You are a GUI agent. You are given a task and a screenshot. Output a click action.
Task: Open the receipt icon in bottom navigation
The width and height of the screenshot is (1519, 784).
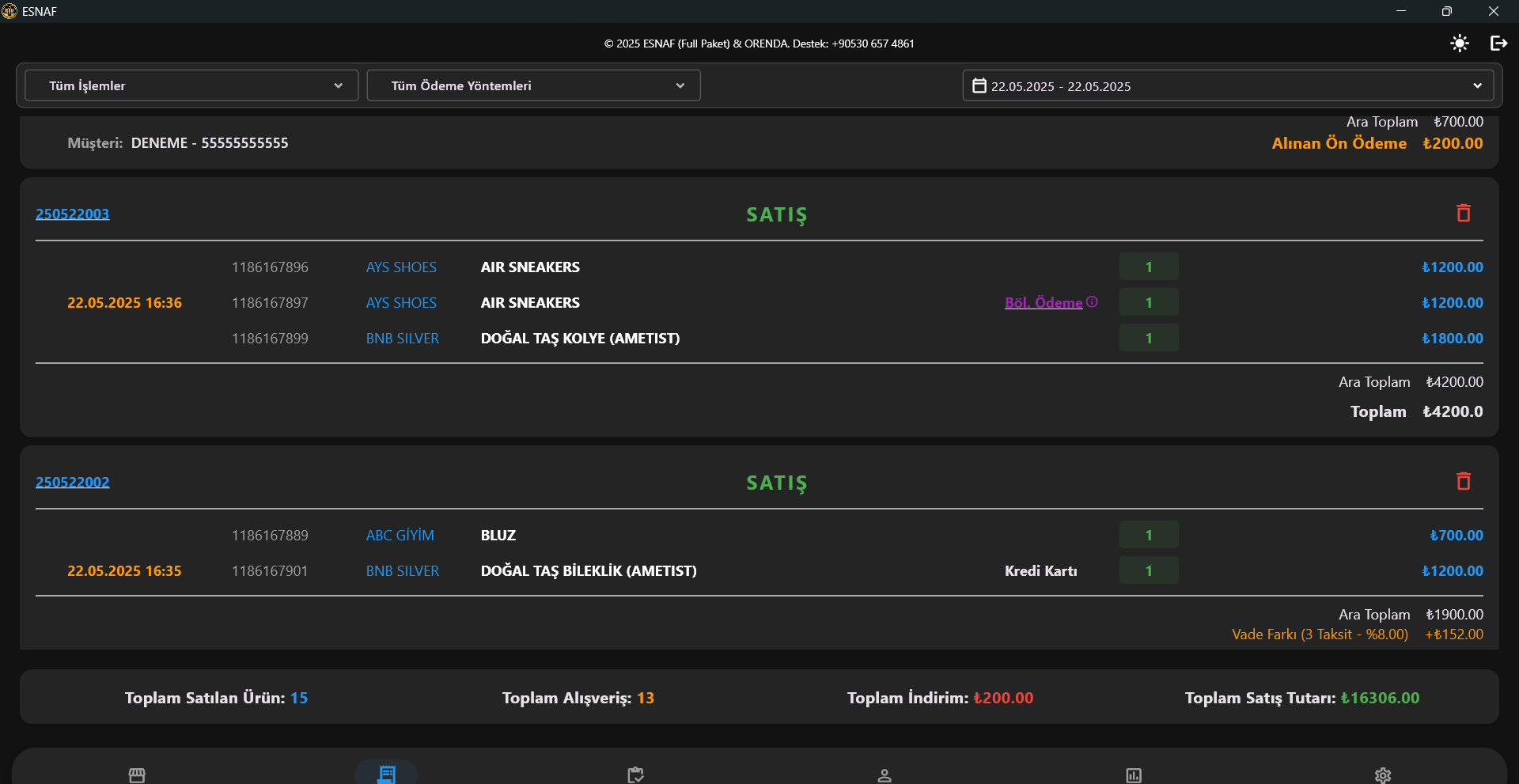[386, 774]
